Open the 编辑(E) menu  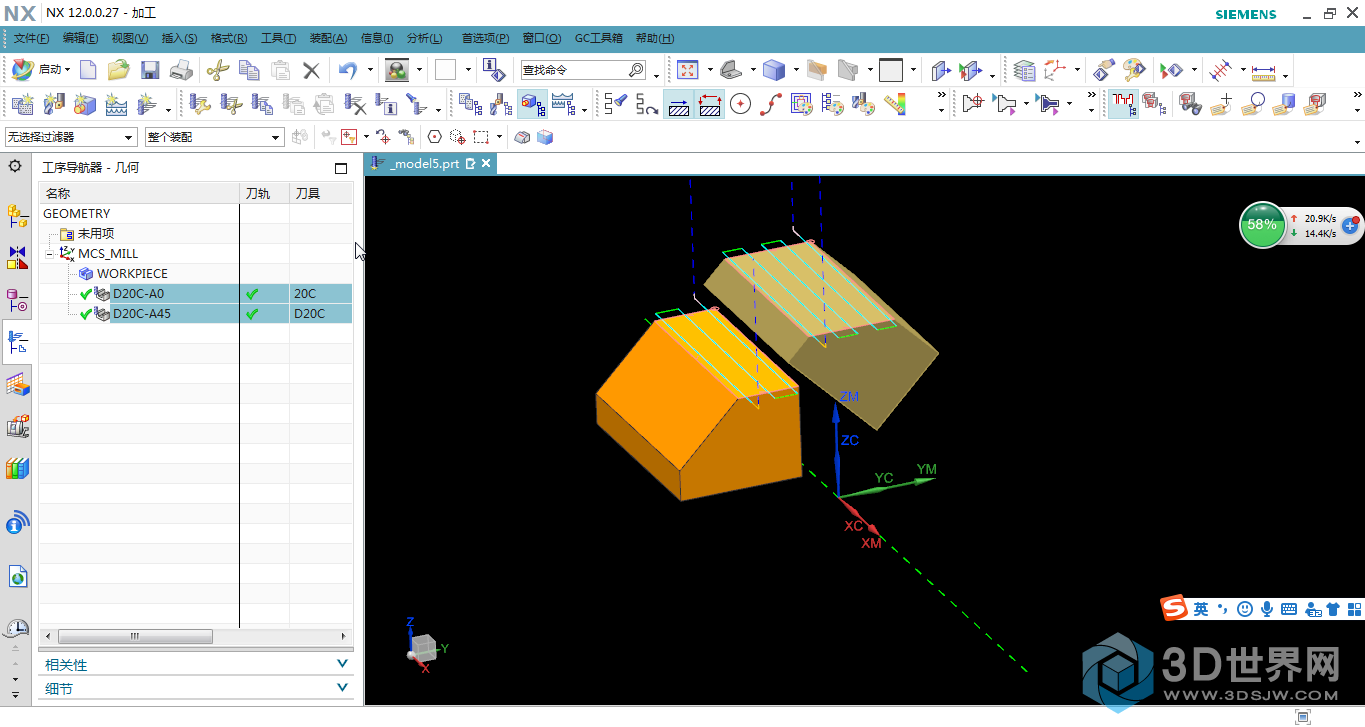pyautogui.click(x=80, y=38)
